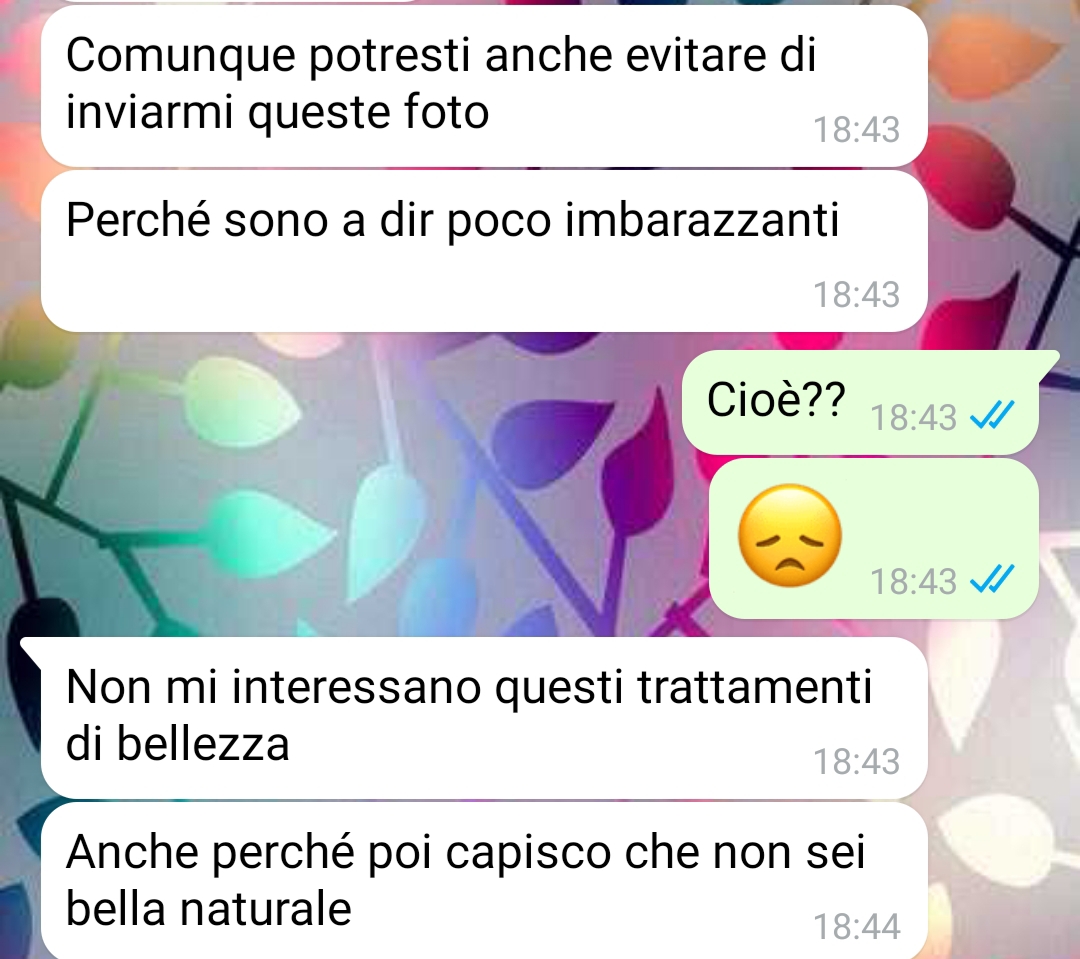Tap the word 'imbarazzanti' in message
Viewport: 1080px width, 959px height.
702,220
